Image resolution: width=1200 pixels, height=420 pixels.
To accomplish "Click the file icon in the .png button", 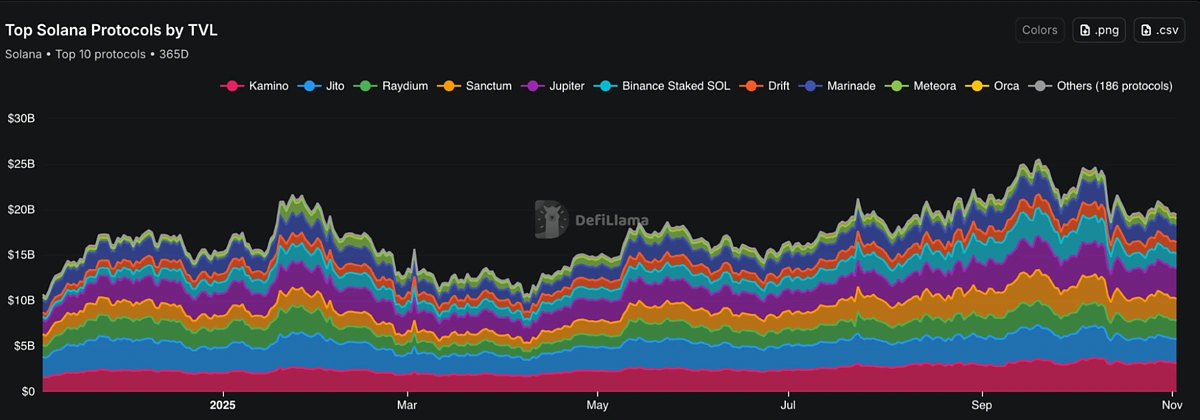I will [x=1086, y=30].
